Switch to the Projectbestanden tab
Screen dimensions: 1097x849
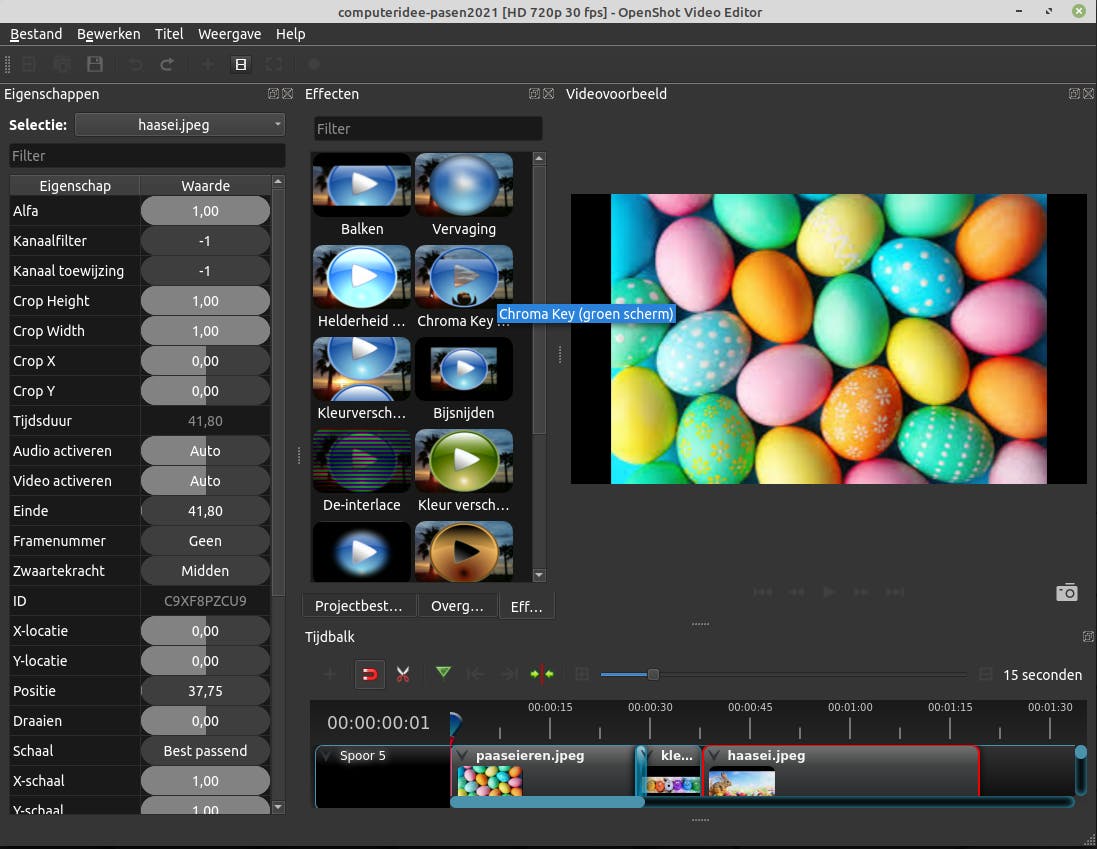[x=358, y=606]
